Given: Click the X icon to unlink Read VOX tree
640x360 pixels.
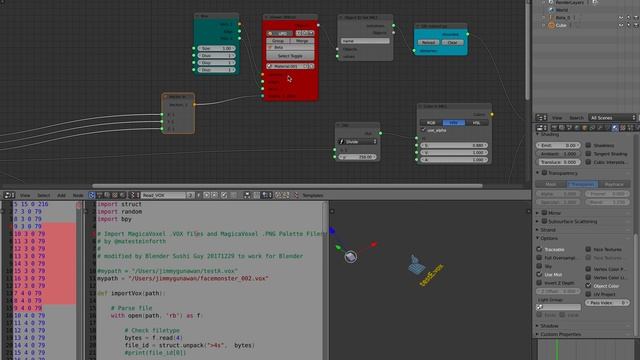Looking at the screenshot, I should click(215, 195).
